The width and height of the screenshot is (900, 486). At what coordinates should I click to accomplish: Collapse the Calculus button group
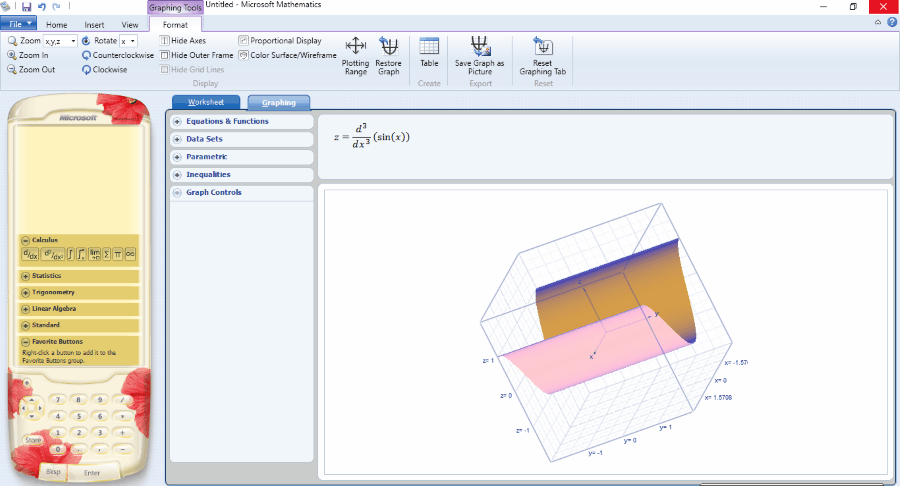[x=25, y=240]
